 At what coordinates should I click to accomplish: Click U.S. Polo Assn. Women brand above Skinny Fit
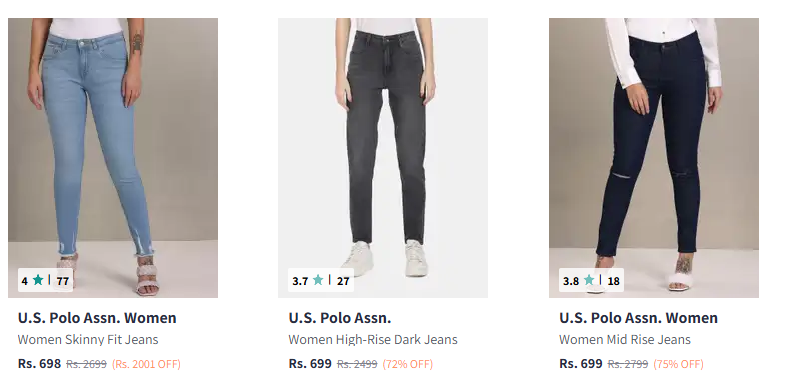pyautogui.click(x=97, y=318)
